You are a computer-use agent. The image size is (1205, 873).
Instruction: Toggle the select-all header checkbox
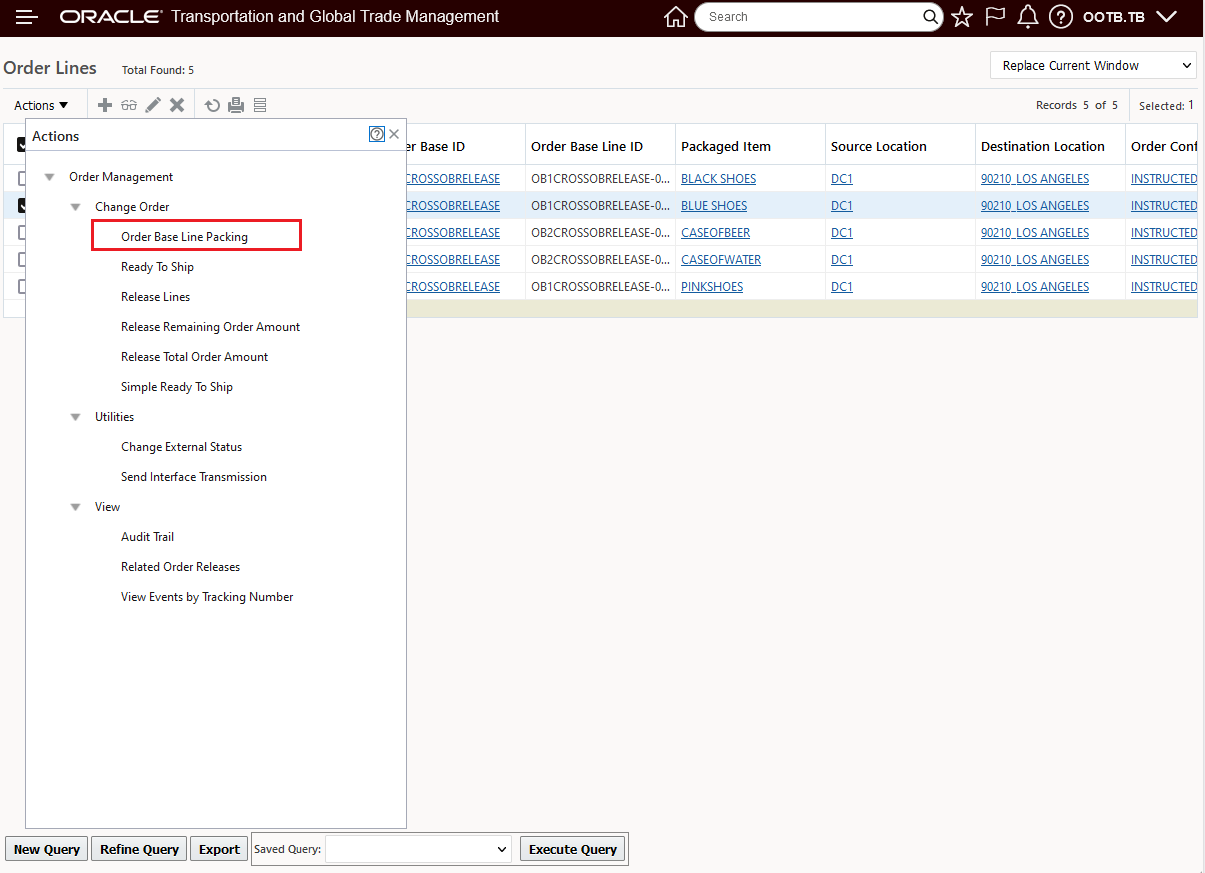point(21,146)
